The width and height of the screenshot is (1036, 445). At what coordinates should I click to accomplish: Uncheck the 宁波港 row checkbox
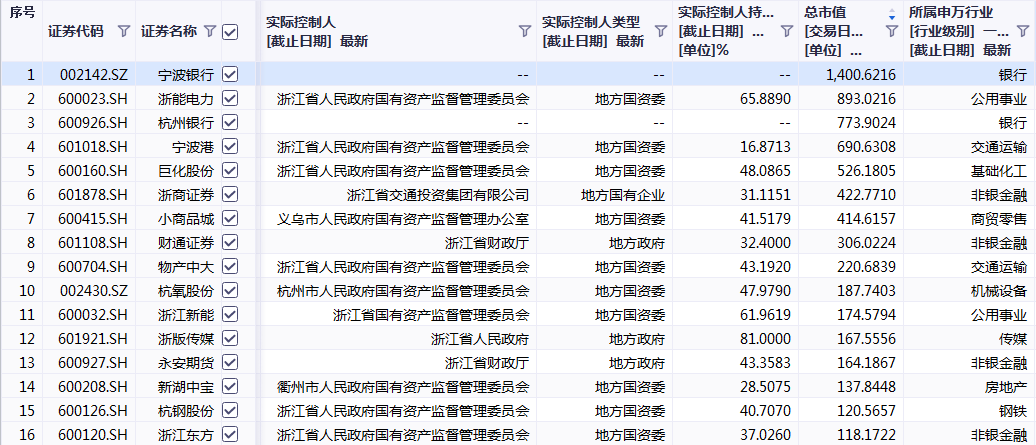click(x=230, y=146)
